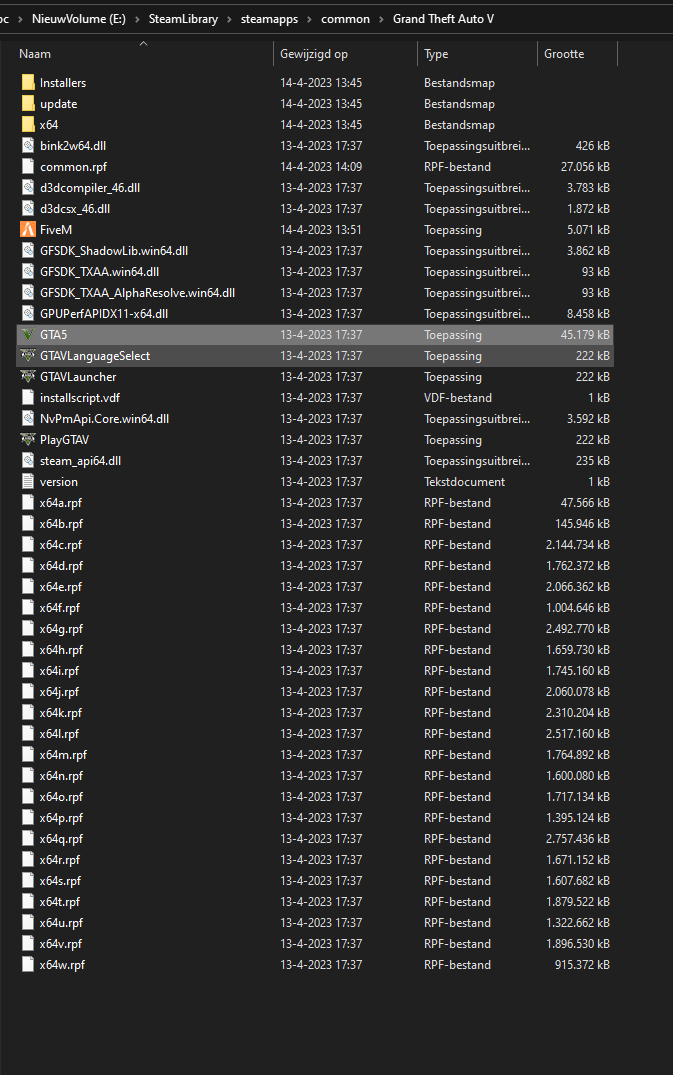673x1075 pixels.
Task: Click Grand Theft Auto V breadcrumb
Action: pos(443,19)
